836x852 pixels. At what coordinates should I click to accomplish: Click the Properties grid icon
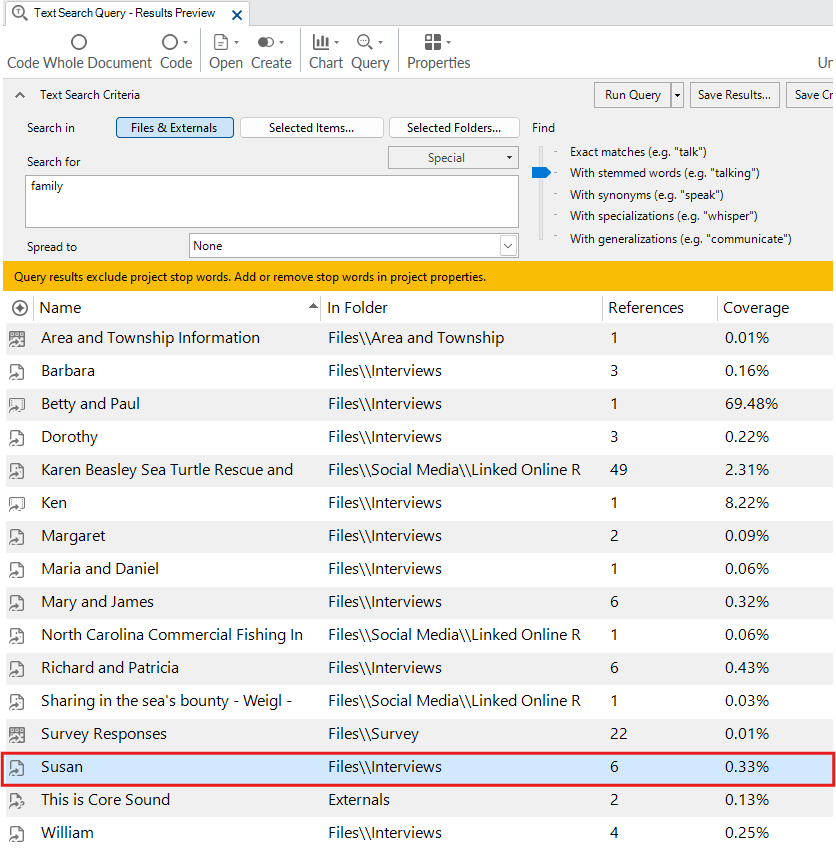pos(433,42)
